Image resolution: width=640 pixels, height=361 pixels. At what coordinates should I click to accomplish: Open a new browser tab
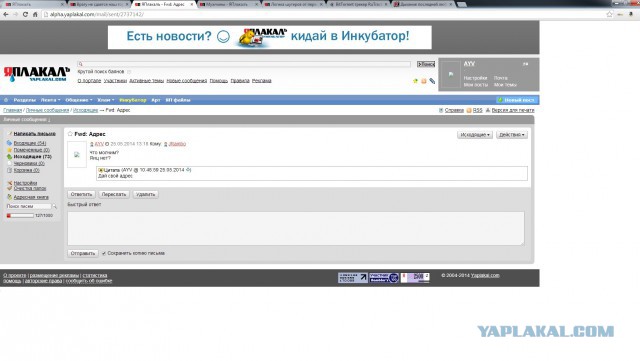coord(462,4)
